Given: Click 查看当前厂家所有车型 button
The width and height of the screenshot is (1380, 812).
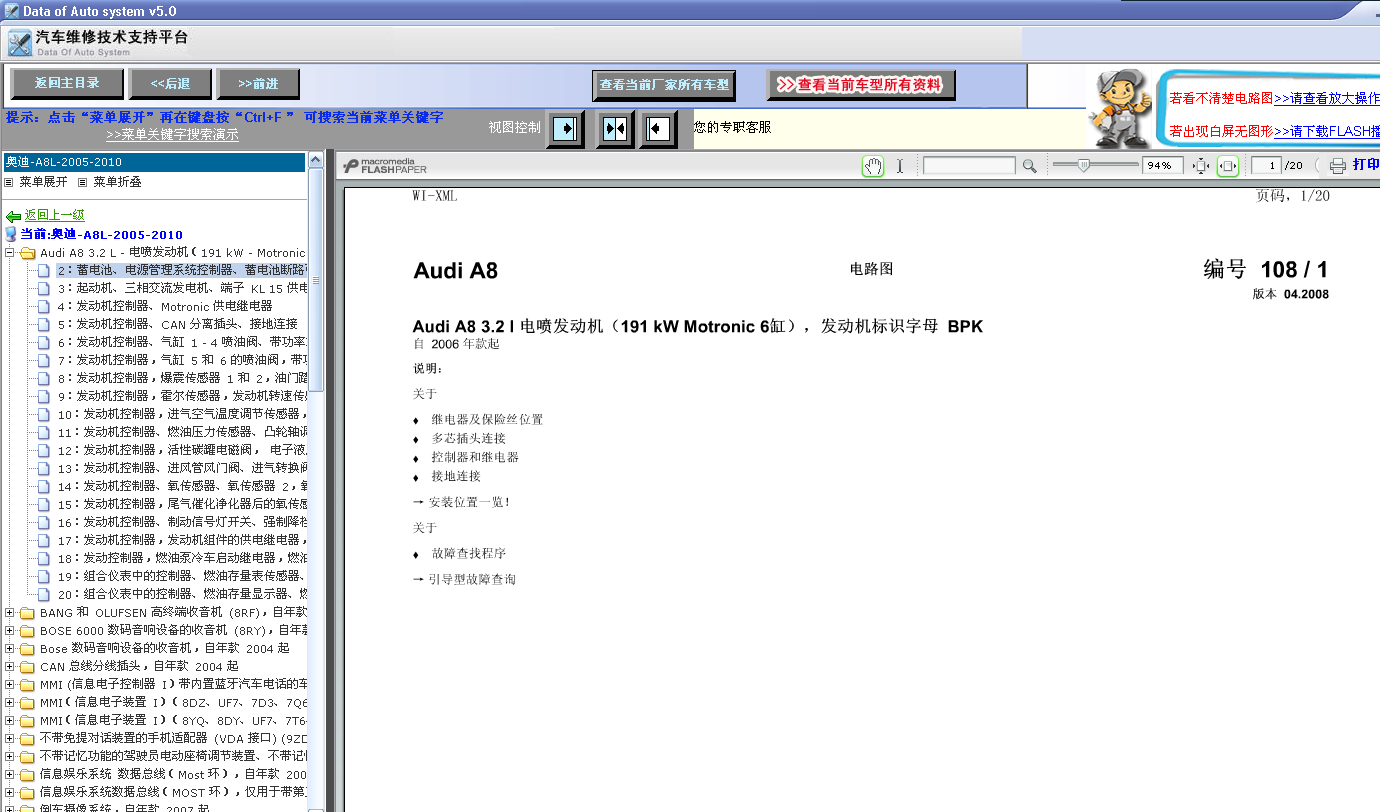Looking at the screenshot, I should click(664, 85).
